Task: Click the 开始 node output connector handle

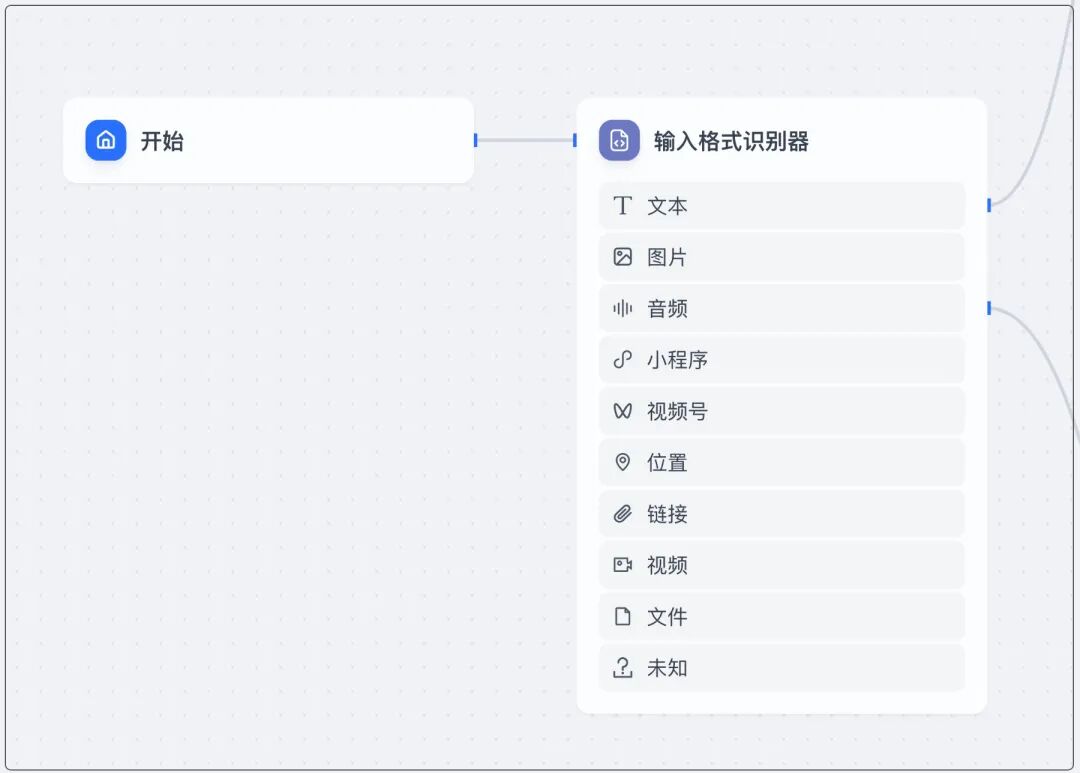Action: (475, 141)
